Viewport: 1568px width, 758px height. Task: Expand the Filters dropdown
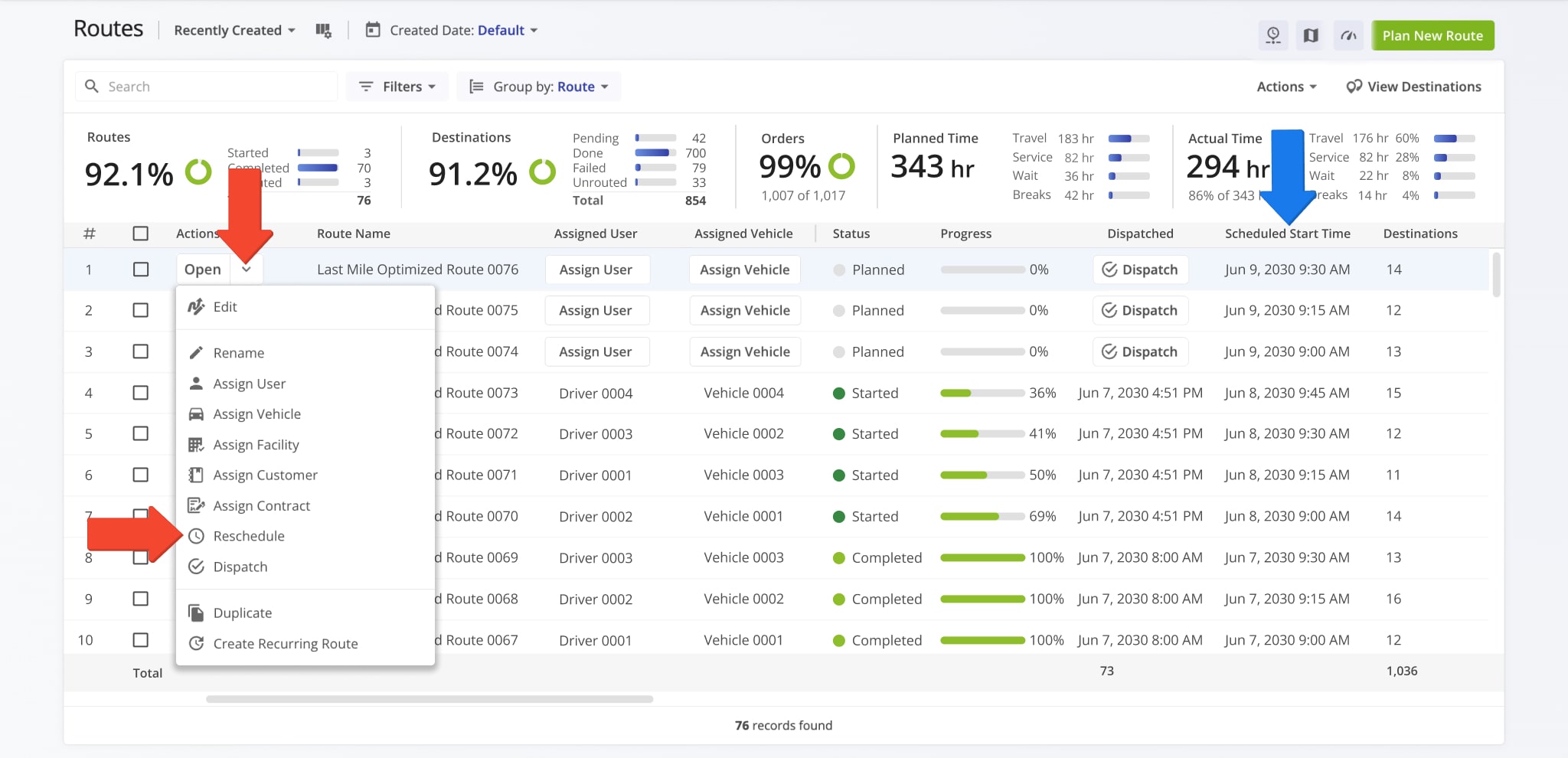pyautogui.click(x=397, y=87)
